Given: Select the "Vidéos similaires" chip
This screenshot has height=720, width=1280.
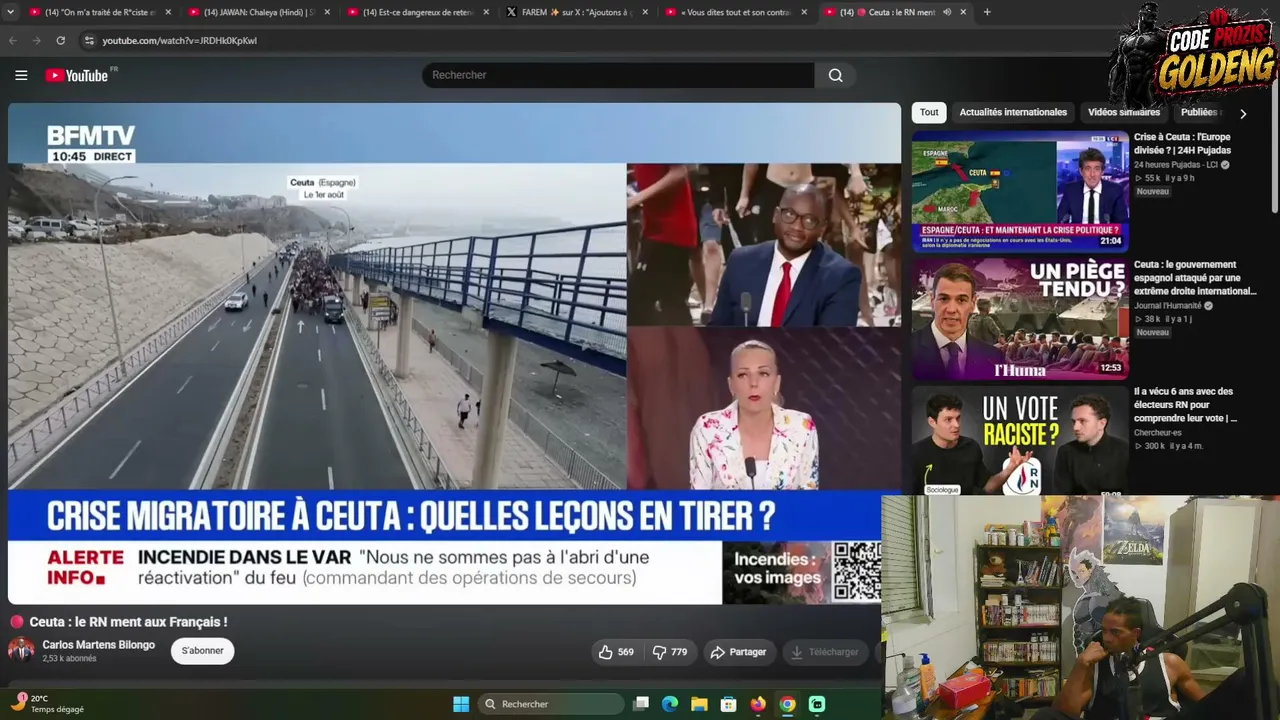Looking at the screenshot, I should (1124, 112).
